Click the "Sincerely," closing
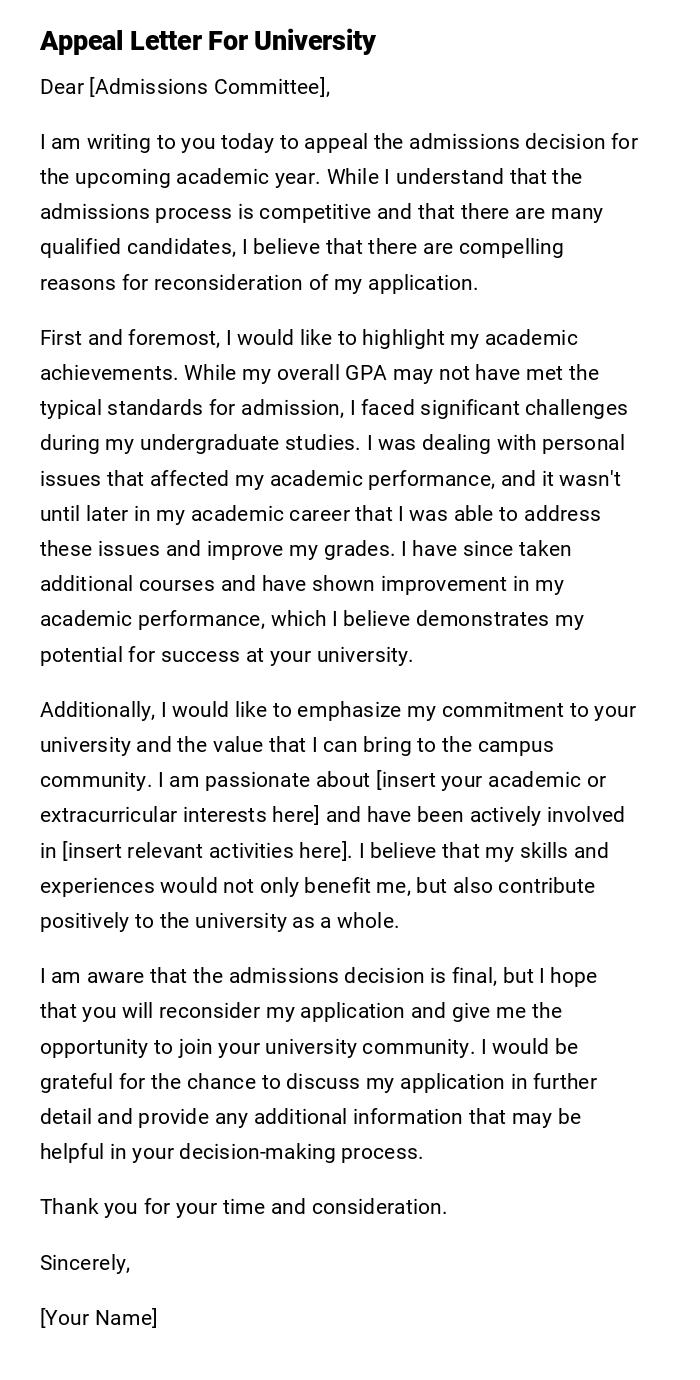This screenshot has height=1380, width=700. click(85, 1263)
